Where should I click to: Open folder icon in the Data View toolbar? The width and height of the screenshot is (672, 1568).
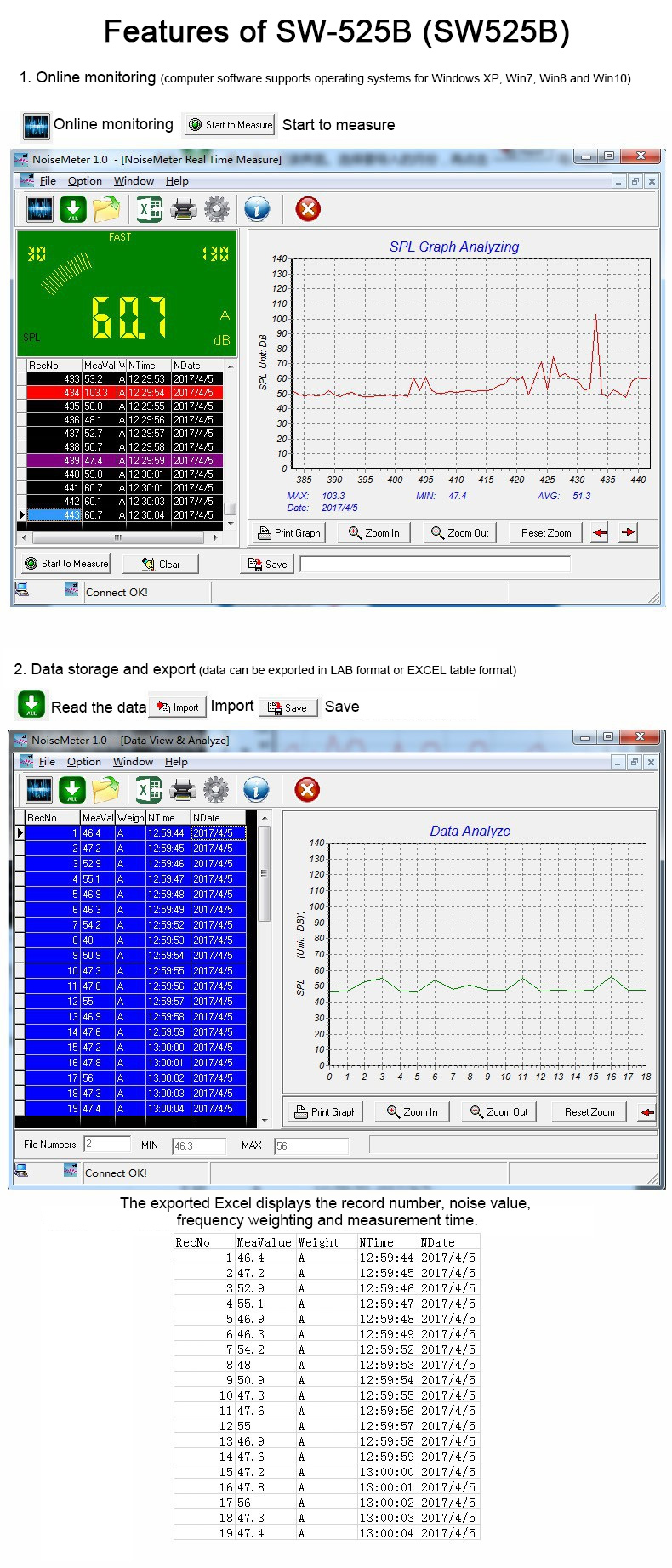105,790
